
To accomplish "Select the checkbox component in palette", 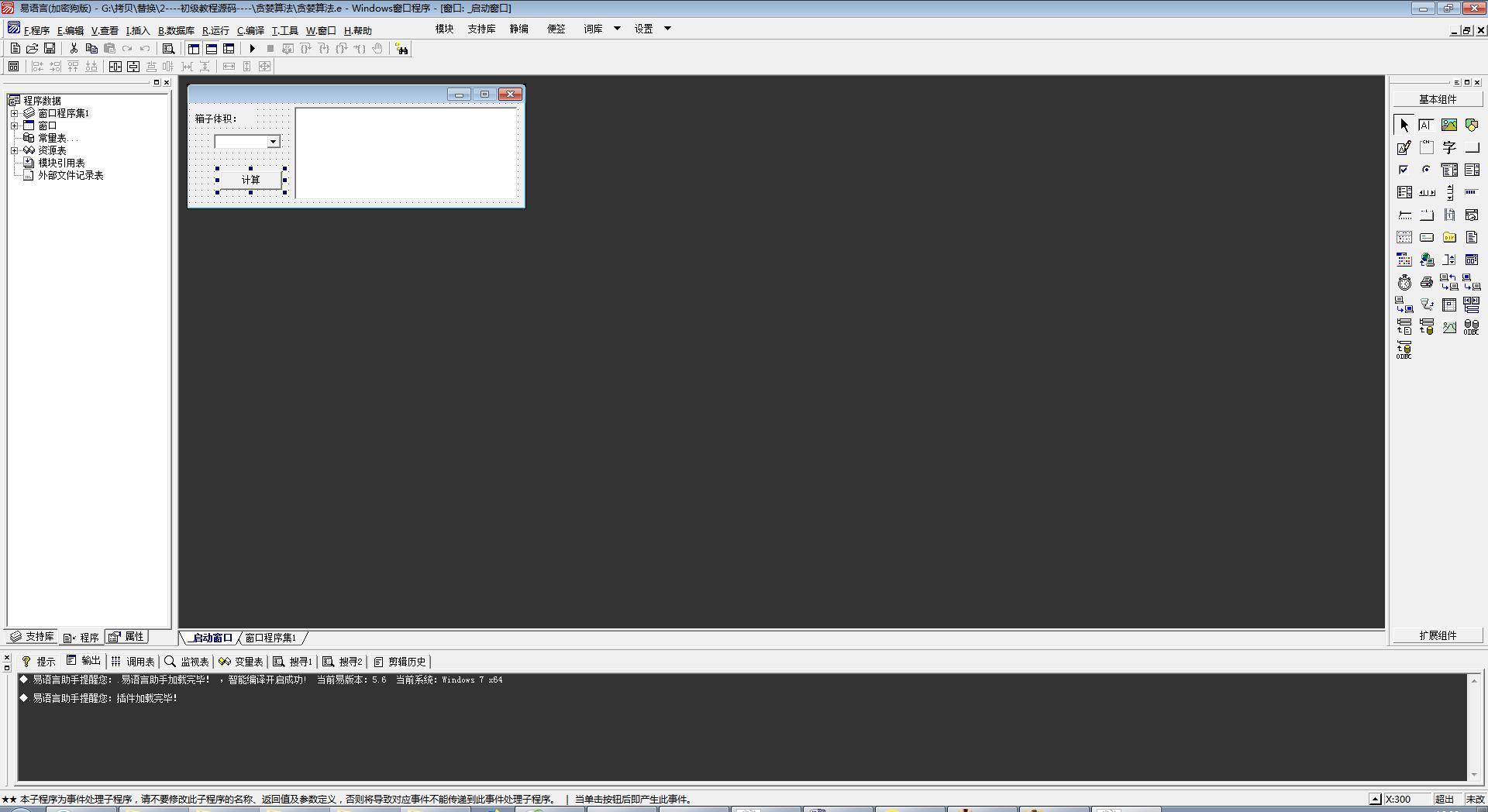I will [x=1404, y=170].
